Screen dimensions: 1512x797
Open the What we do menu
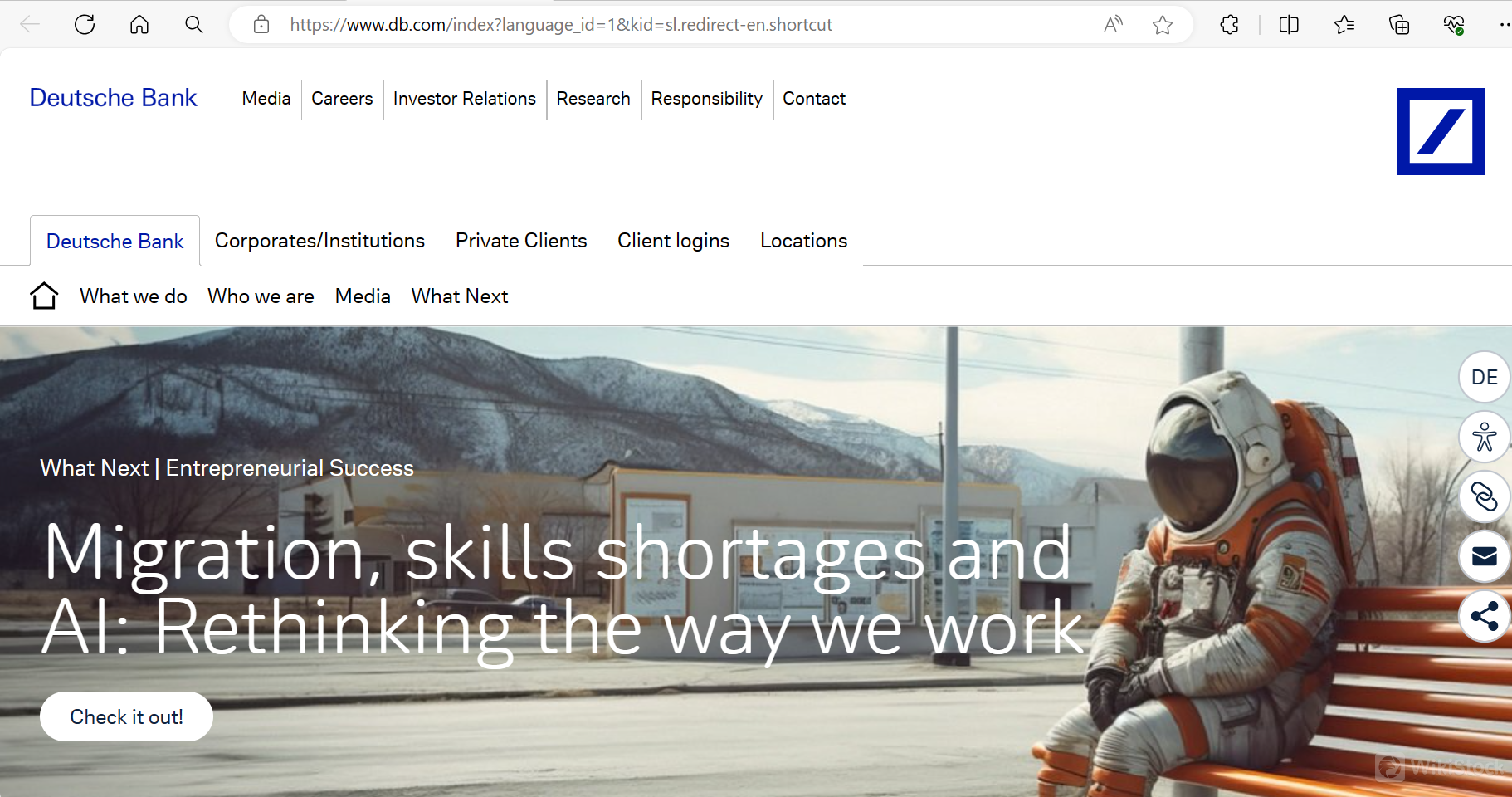point(134,296)
